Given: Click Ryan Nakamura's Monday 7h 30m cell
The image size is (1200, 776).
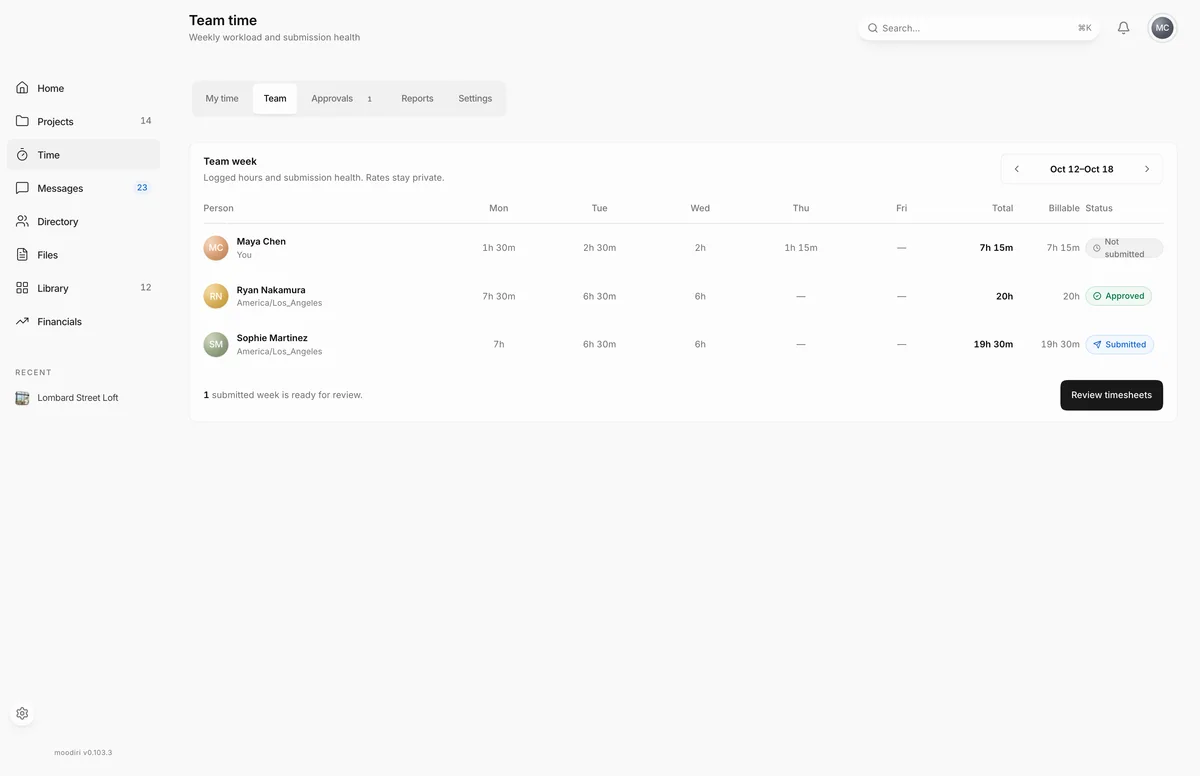Looking at the screenshot, I should coord(499,296).
